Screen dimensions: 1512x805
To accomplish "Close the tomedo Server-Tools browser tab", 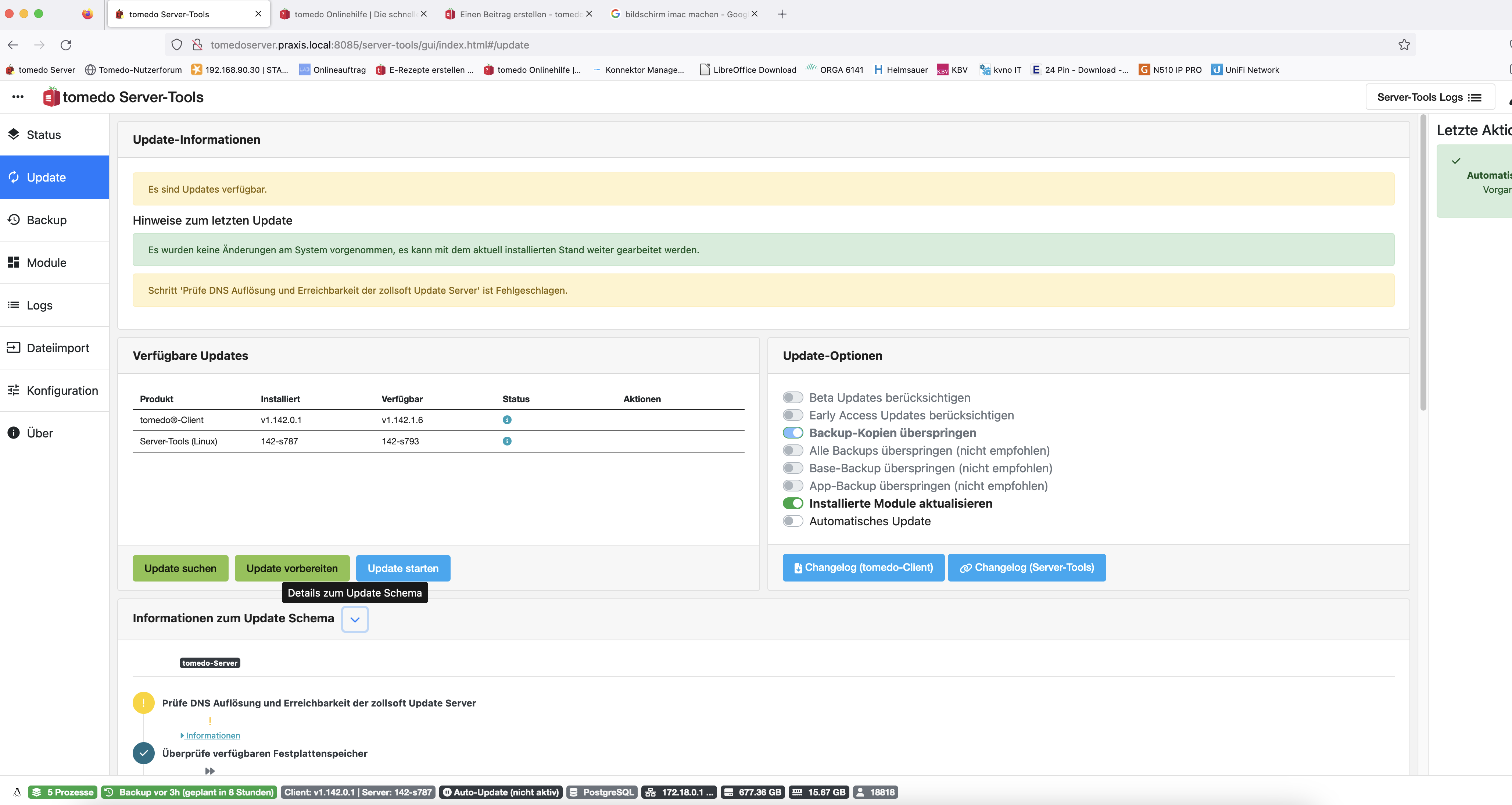I will tap(258, 14).
